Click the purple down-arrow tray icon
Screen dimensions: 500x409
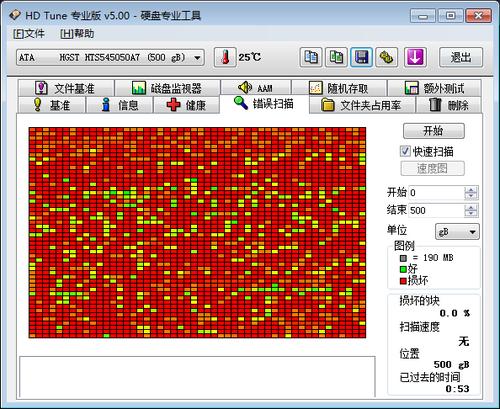(415, 57)
